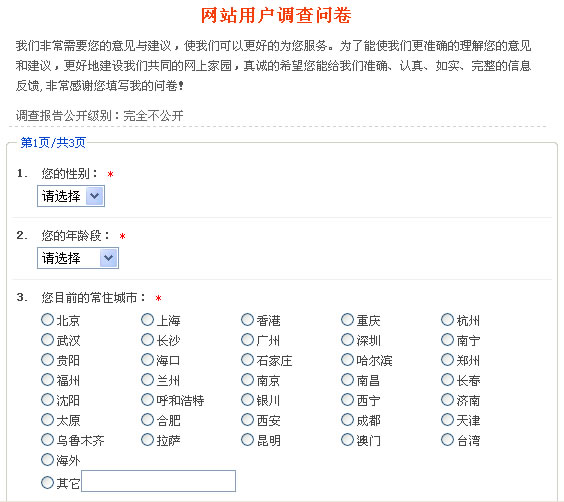Select the 沈阳 radio button

pos(47,400)
